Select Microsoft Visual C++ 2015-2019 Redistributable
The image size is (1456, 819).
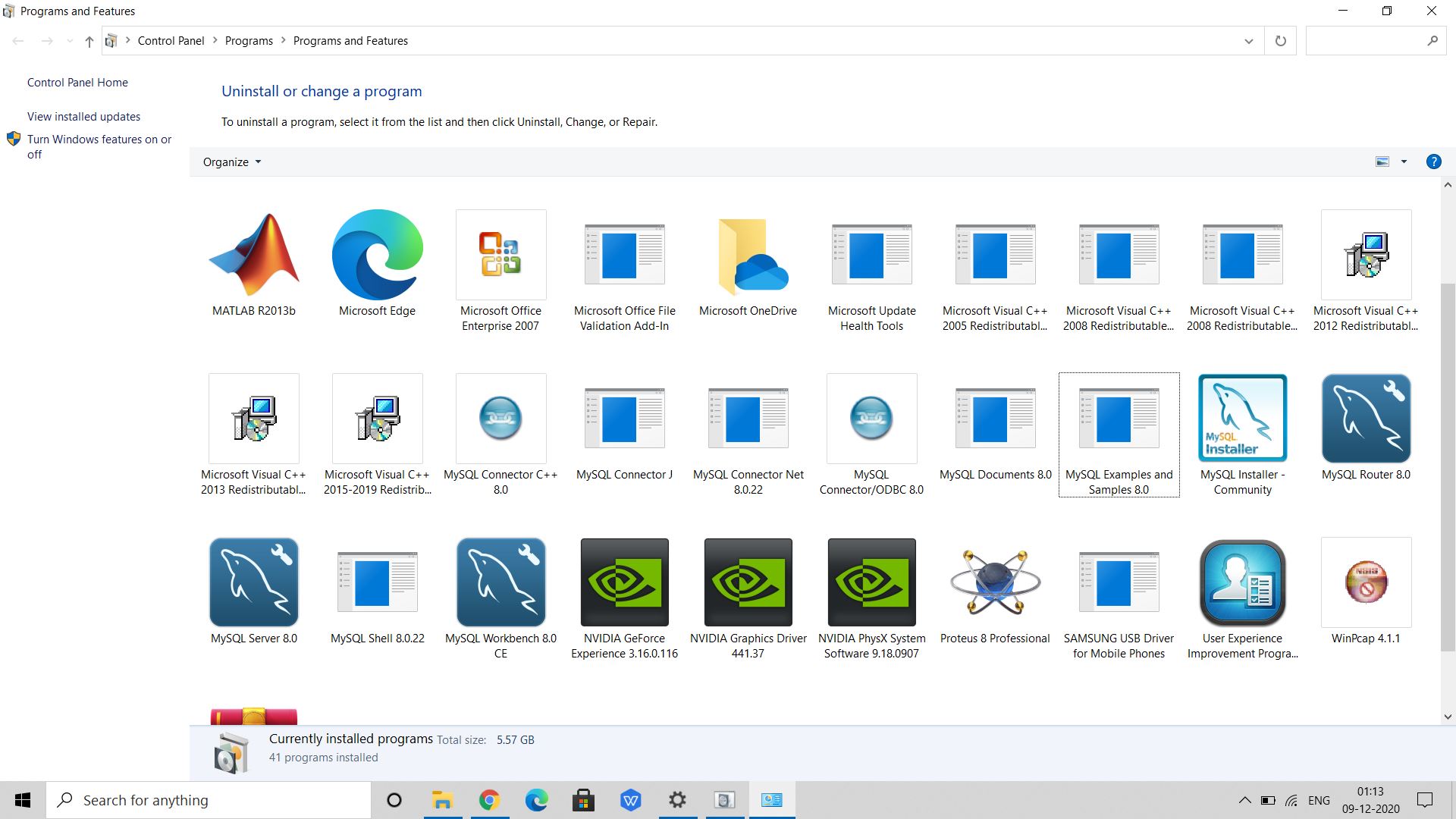[377, 419]
